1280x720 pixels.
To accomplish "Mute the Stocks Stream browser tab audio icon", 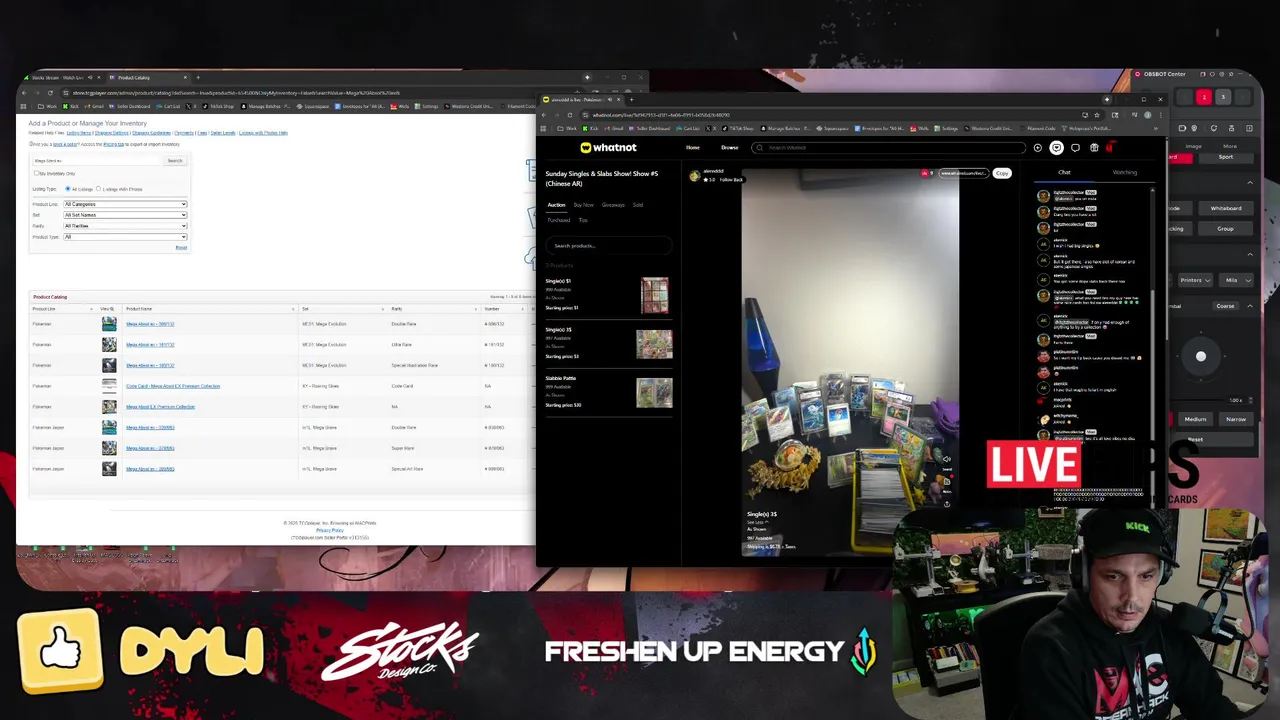I will coord(90,77).
